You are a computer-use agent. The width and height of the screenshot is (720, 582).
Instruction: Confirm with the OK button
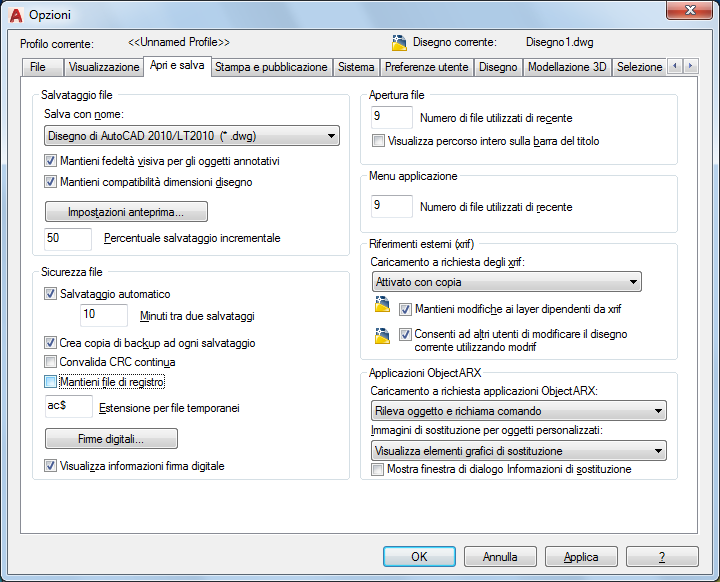coord(419,557)
